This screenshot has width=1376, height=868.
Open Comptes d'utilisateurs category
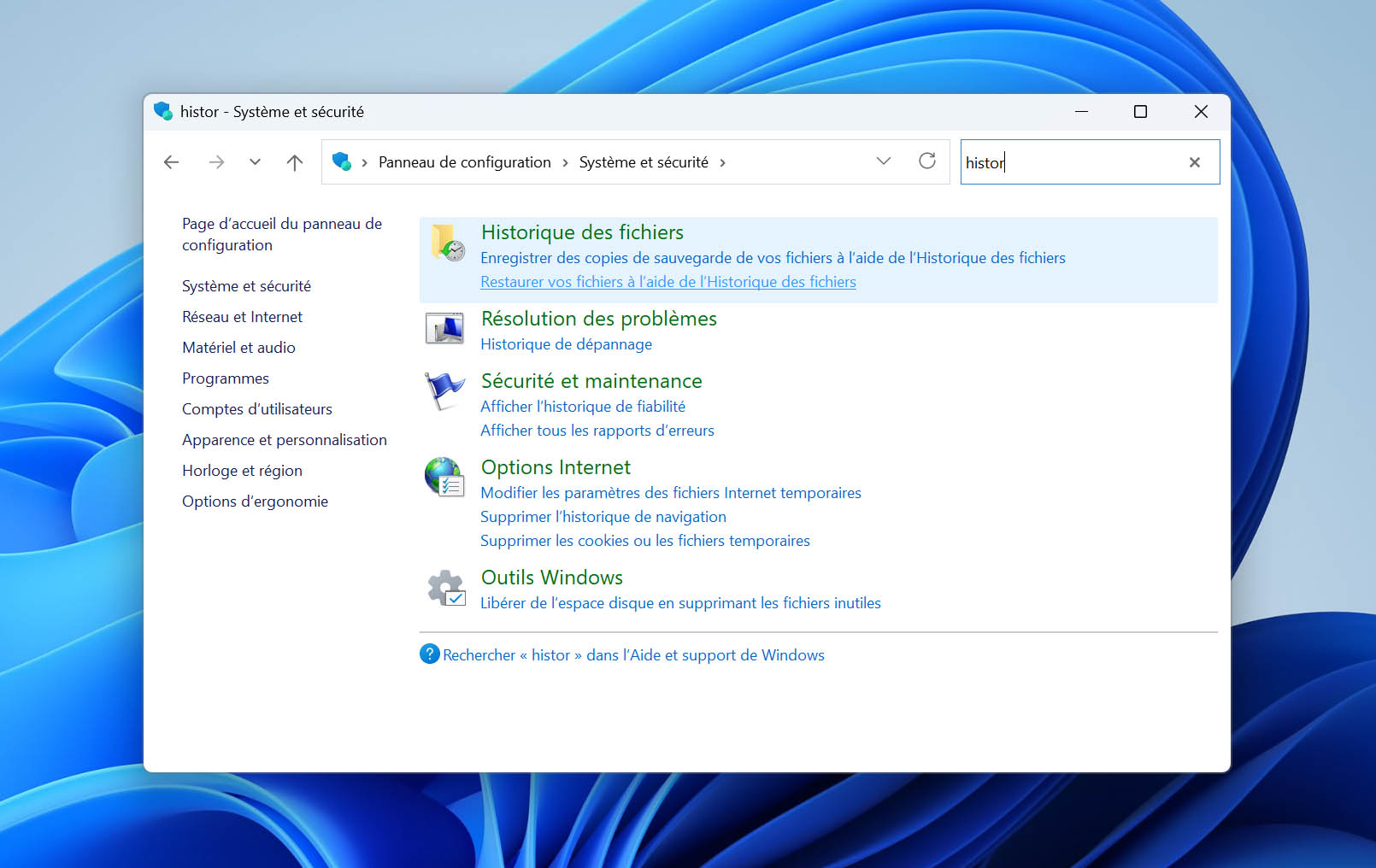pyautogui.click(x=257, y=409)
